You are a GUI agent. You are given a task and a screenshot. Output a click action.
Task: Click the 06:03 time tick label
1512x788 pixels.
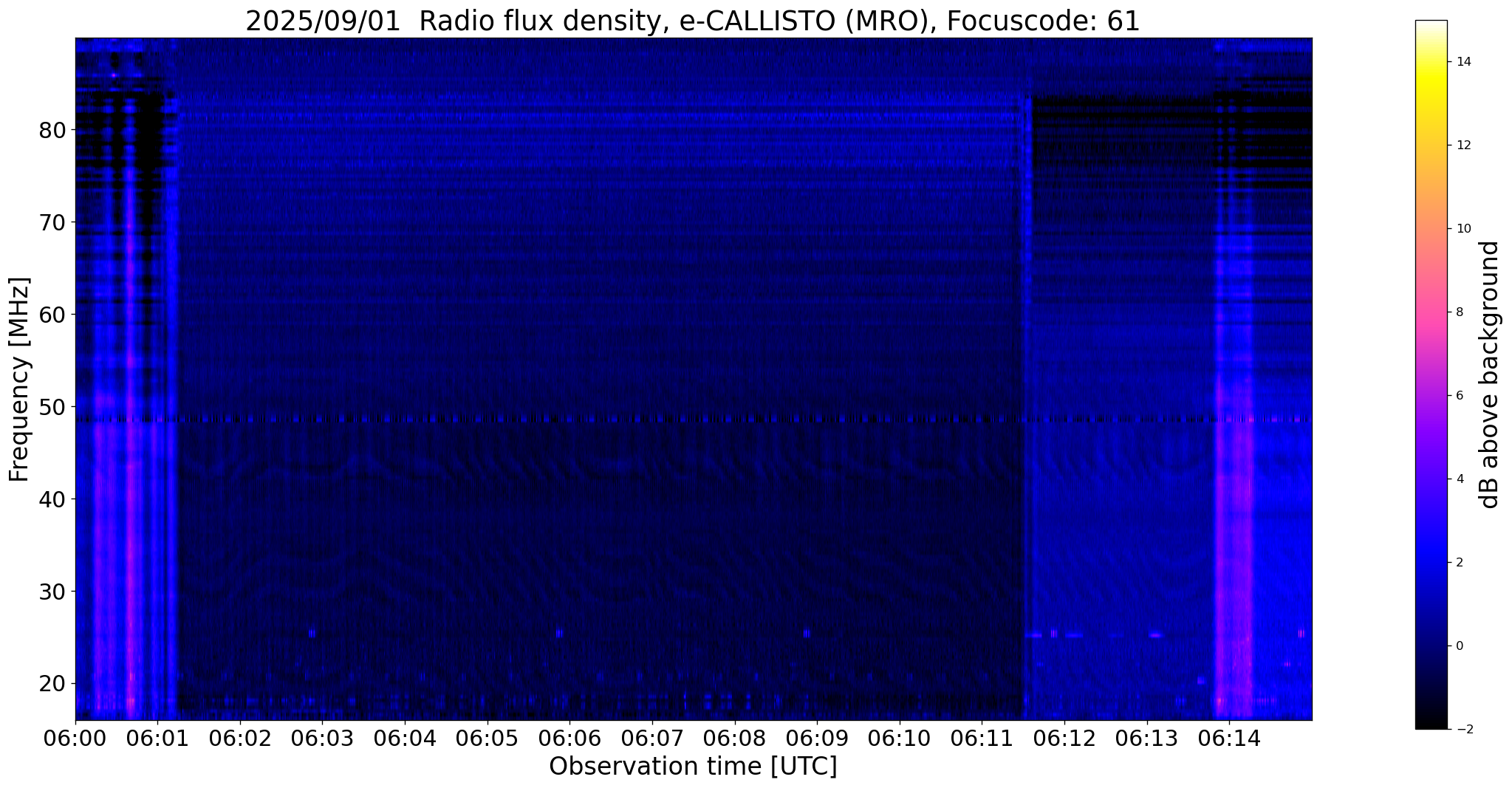click(322, 739)
